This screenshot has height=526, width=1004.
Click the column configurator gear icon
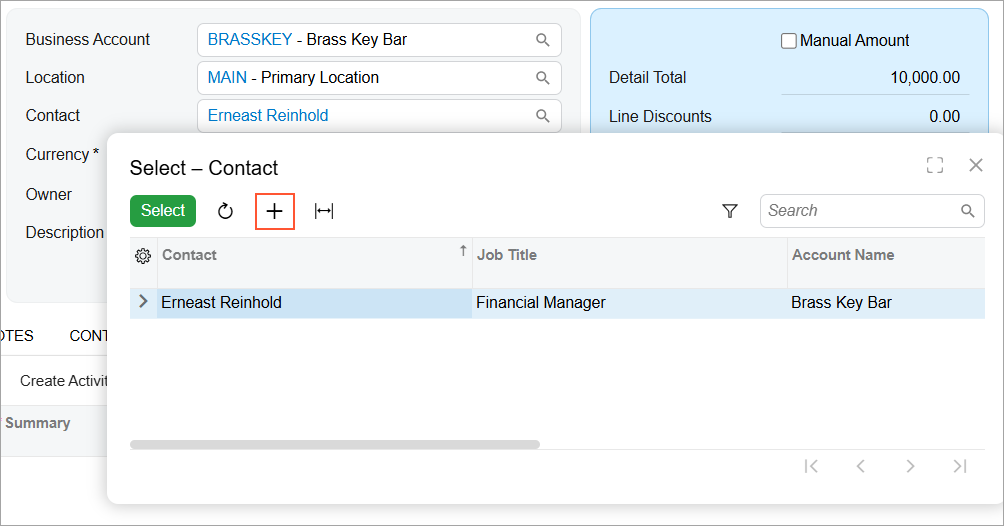coord(143,256)
